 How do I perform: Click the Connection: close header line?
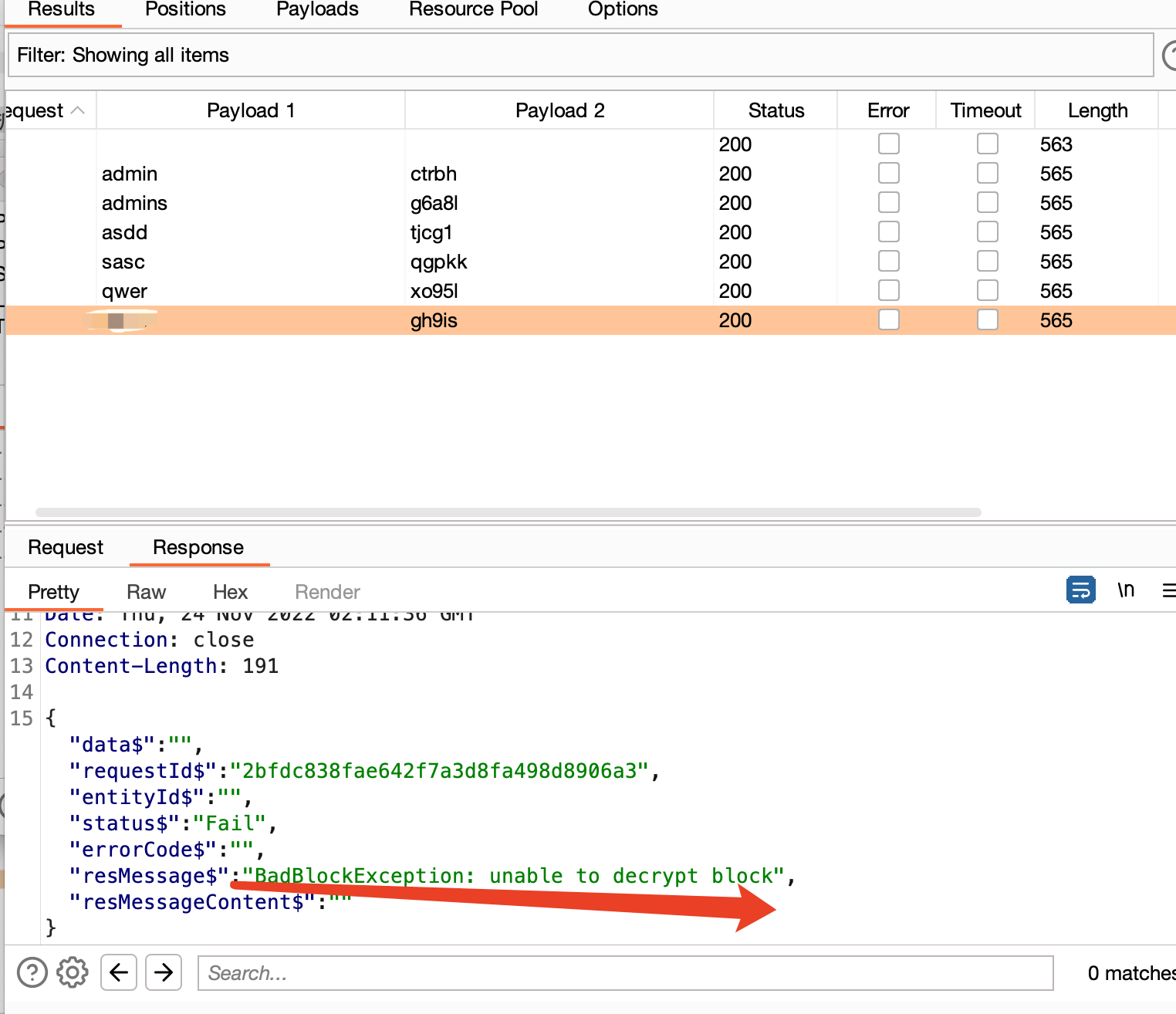pyautogui.click(x=150, y=640)
